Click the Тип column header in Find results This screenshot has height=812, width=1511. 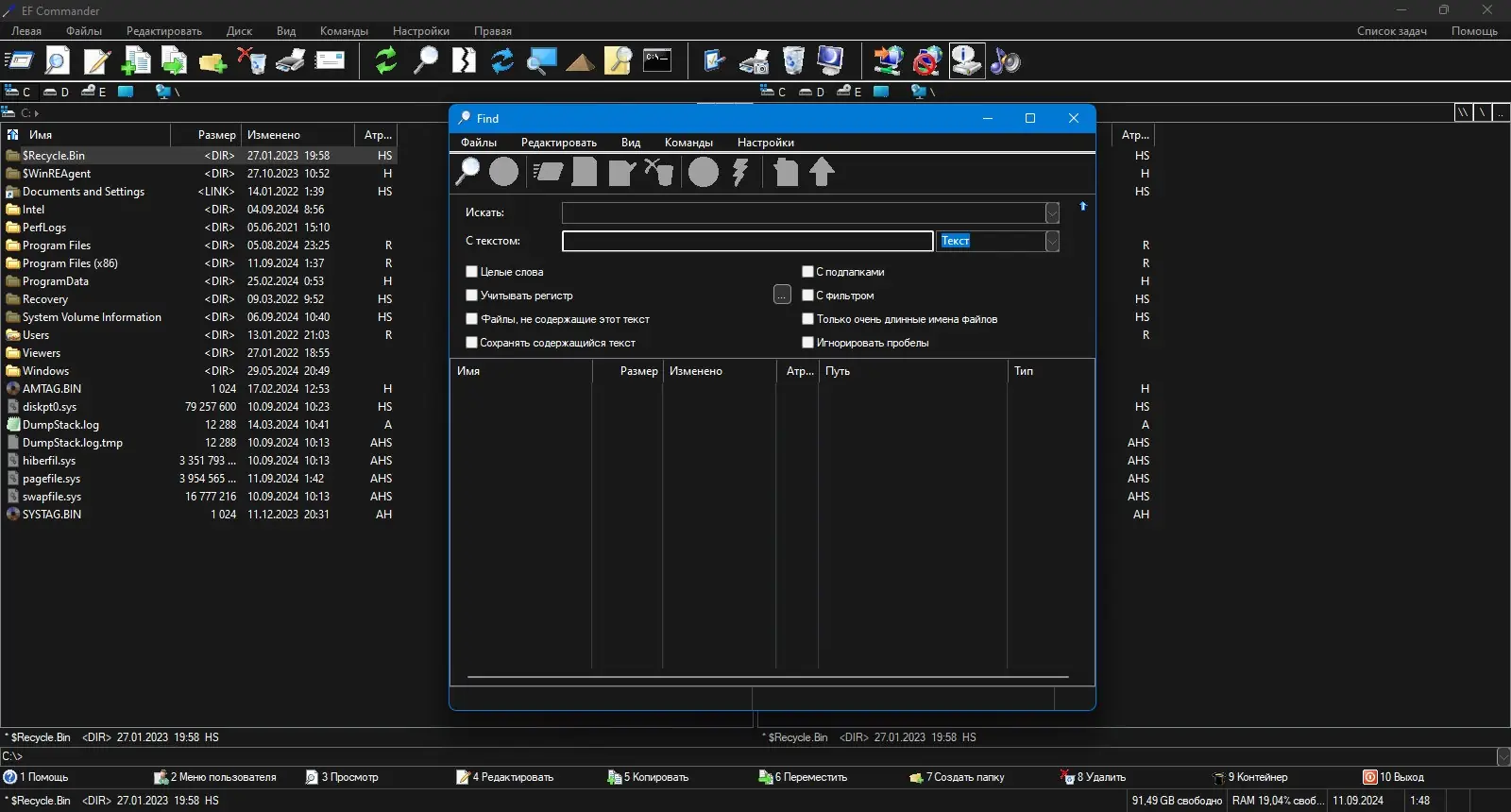pos(1051,371)
